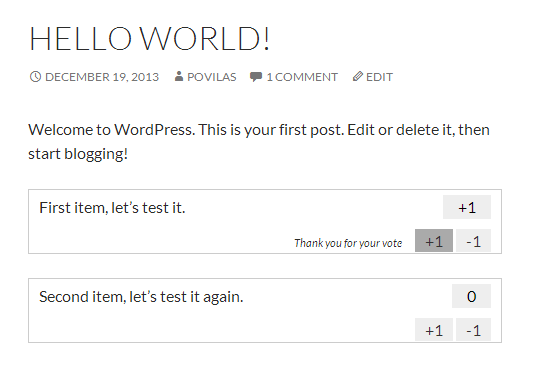Select the 'Second item, let's test it again.' text
535x375 pixels.
(x=141, y=297)
